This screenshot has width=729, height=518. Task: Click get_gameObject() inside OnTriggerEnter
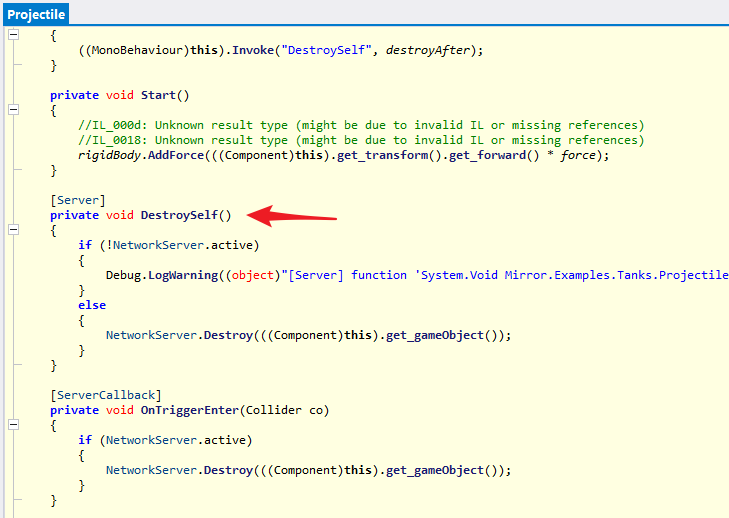444,470
